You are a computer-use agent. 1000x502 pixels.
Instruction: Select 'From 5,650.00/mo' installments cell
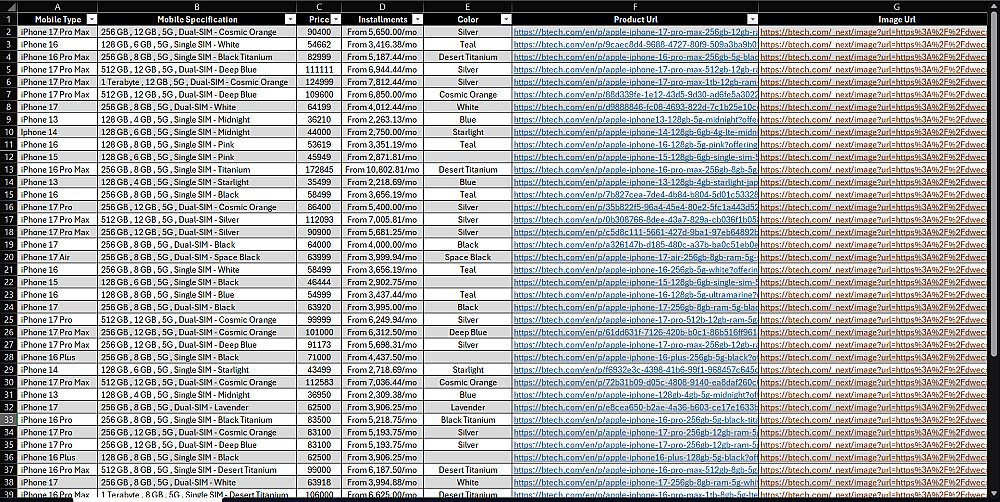pos(382,32)
